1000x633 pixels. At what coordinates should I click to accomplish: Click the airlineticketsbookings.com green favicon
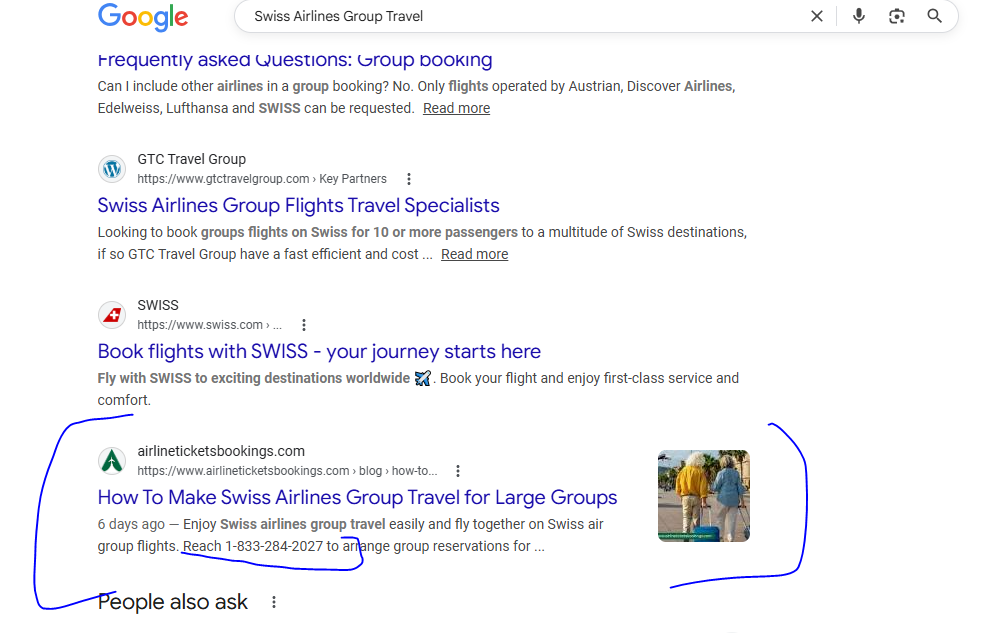pos(113,461)
